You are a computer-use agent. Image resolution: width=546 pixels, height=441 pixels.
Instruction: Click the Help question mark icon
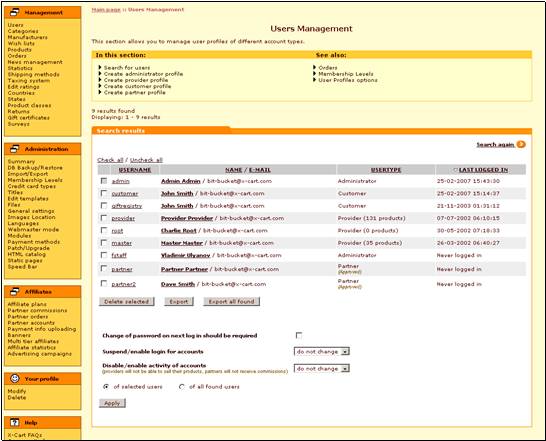point(15,422)
